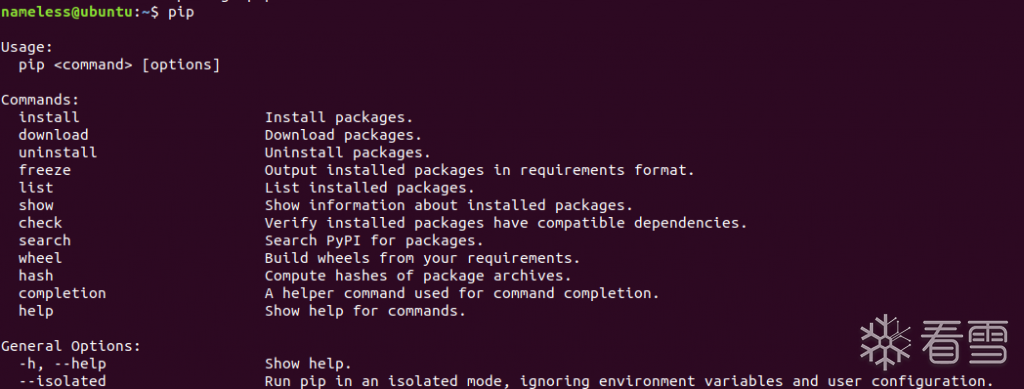Click the 'help' command under Commands
Image resolution: width=1024 pixels, height=389 pixels.
tap(36, 311)
